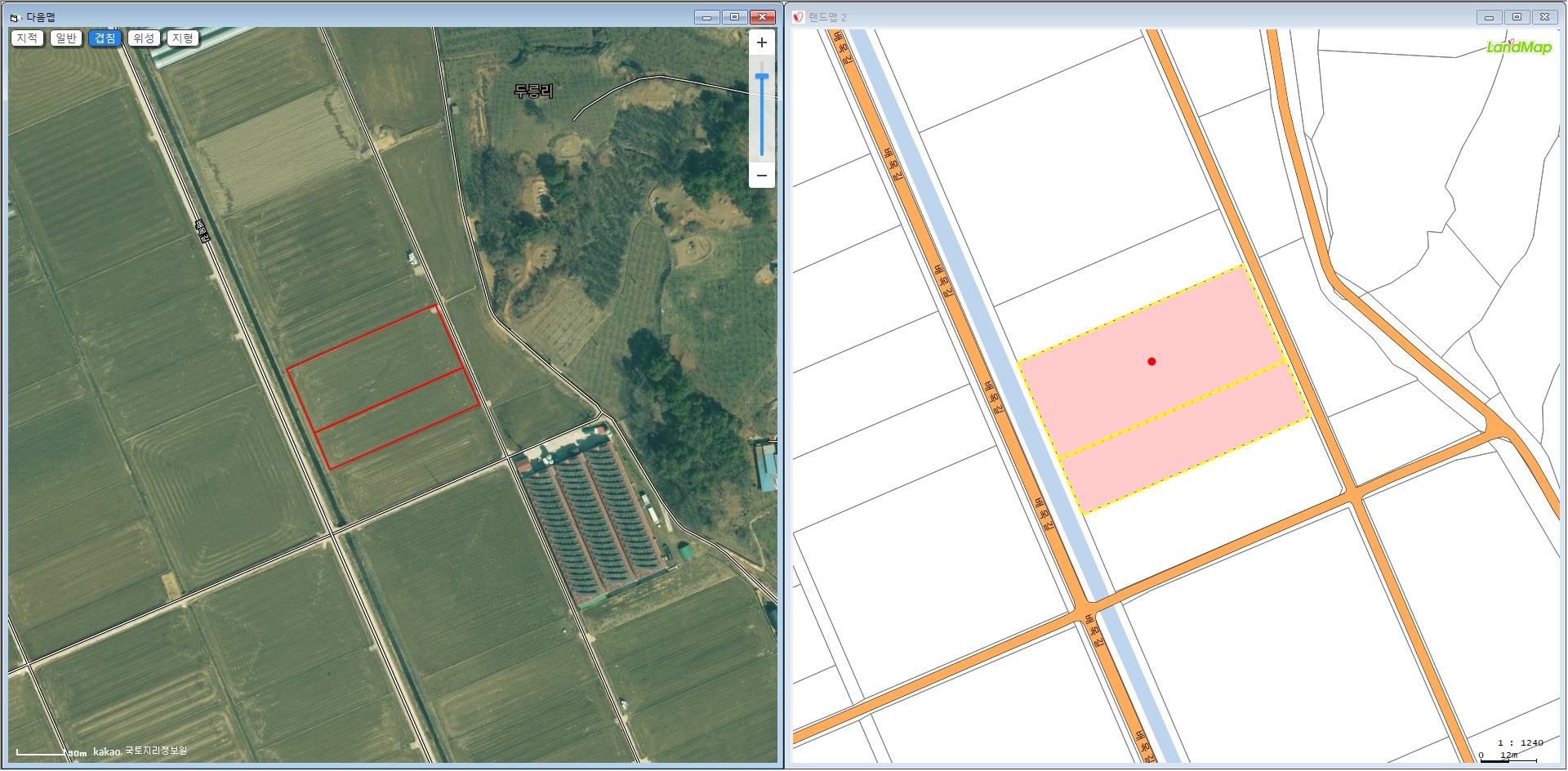This screenshot has width=1568, height=771.
Task: Close the 다음맵 window
Action: [x=762, y=17]
